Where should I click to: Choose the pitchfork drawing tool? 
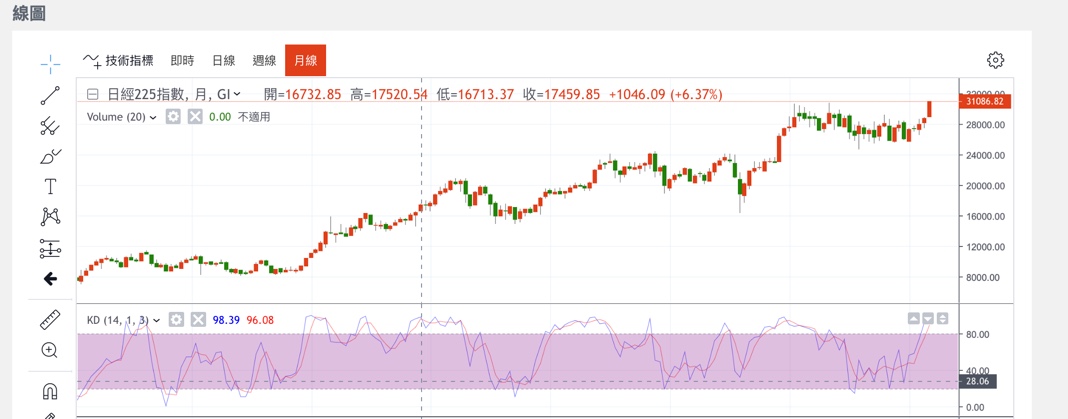50,126
